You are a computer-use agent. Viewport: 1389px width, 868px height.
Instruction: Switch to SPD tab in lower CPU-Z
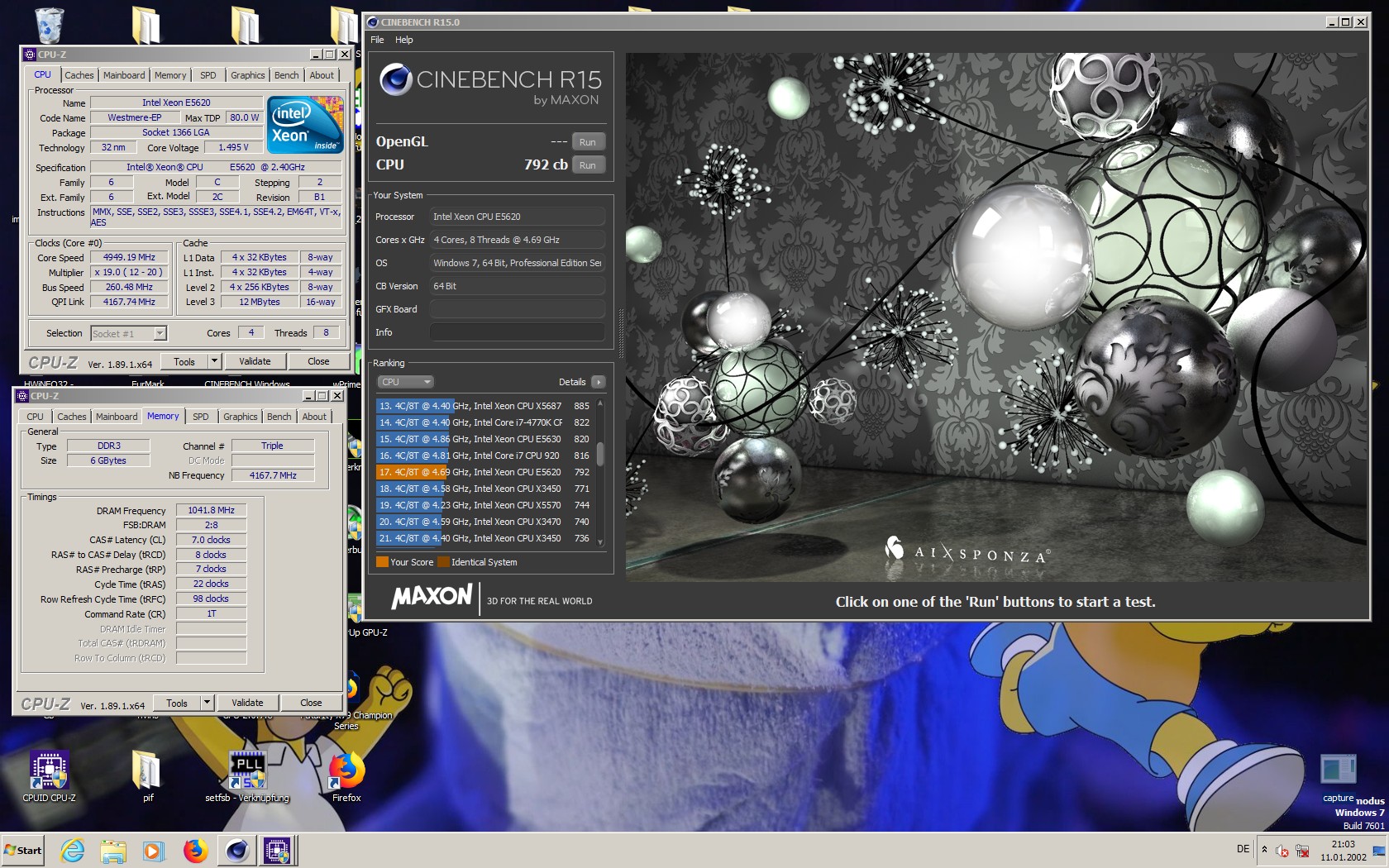201,417
